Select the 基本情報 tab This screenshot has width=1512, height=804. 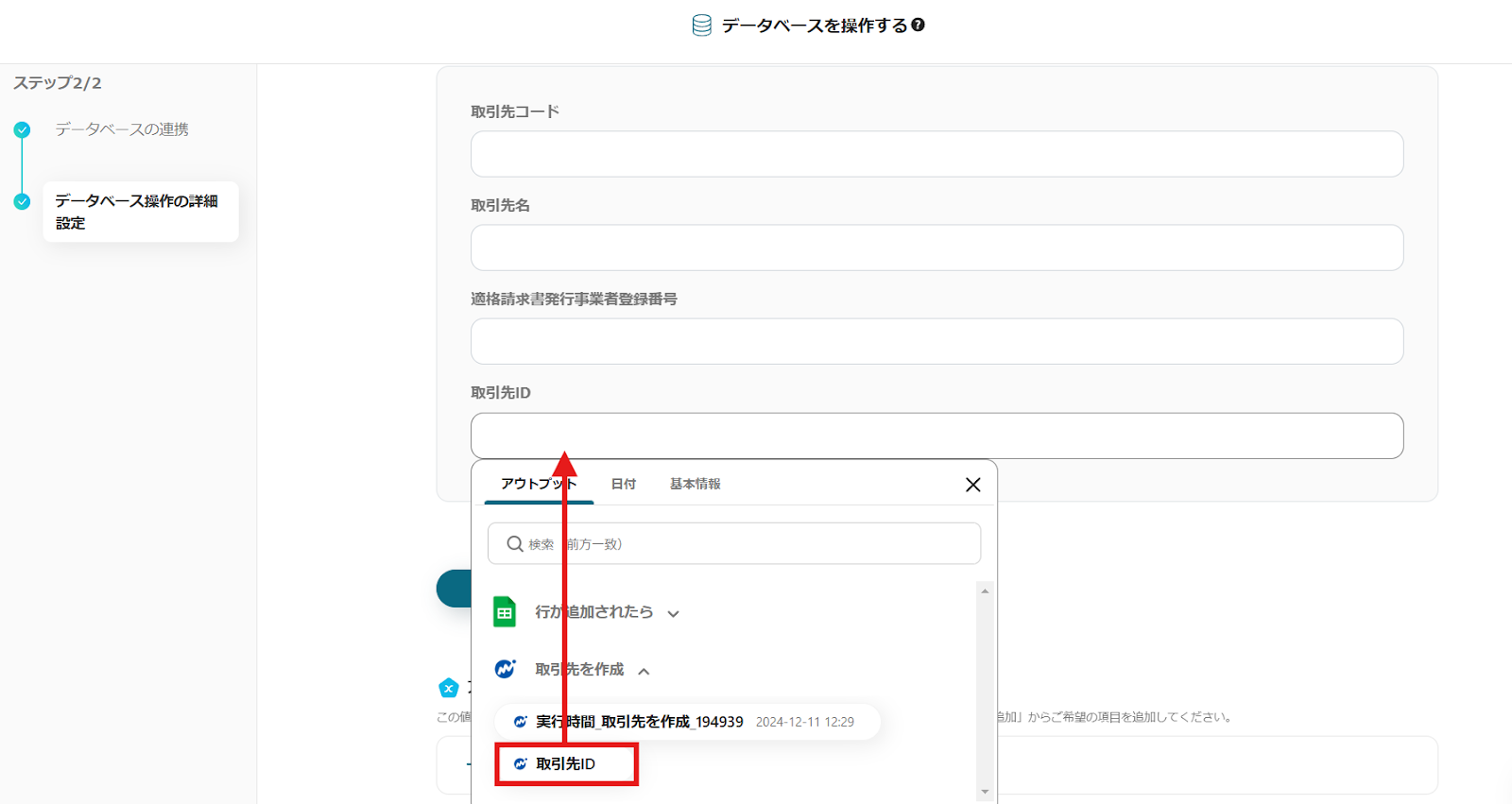pyautogui.click(x=695, y=484)
